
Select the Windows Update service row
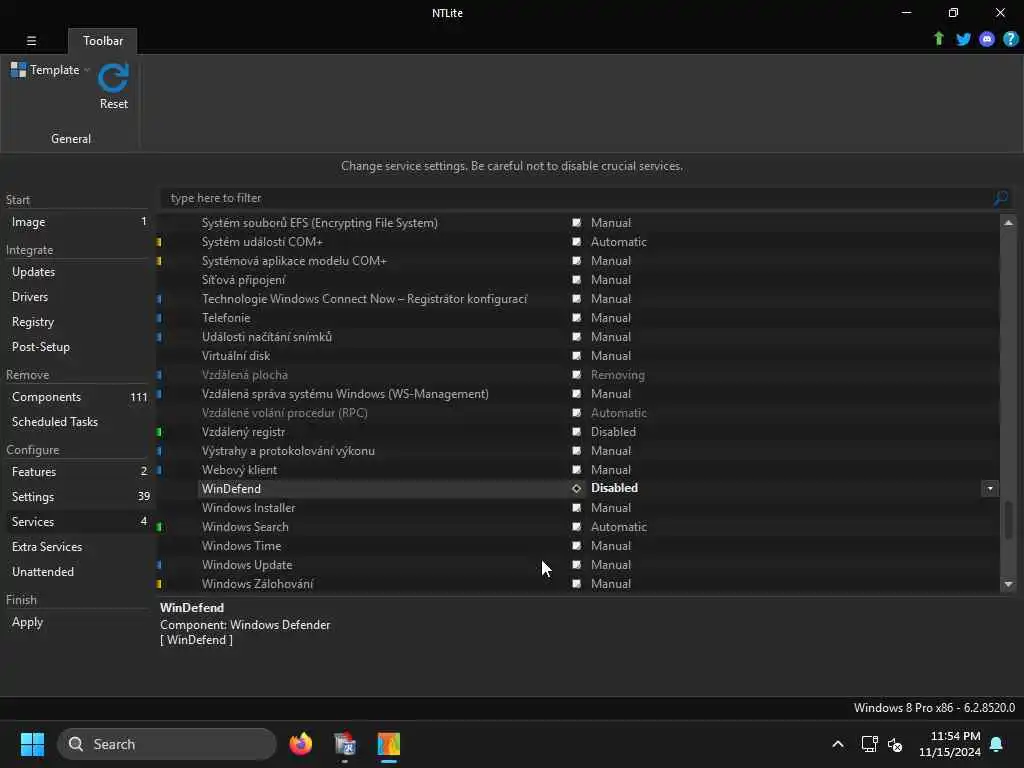[x=577, y=564]
